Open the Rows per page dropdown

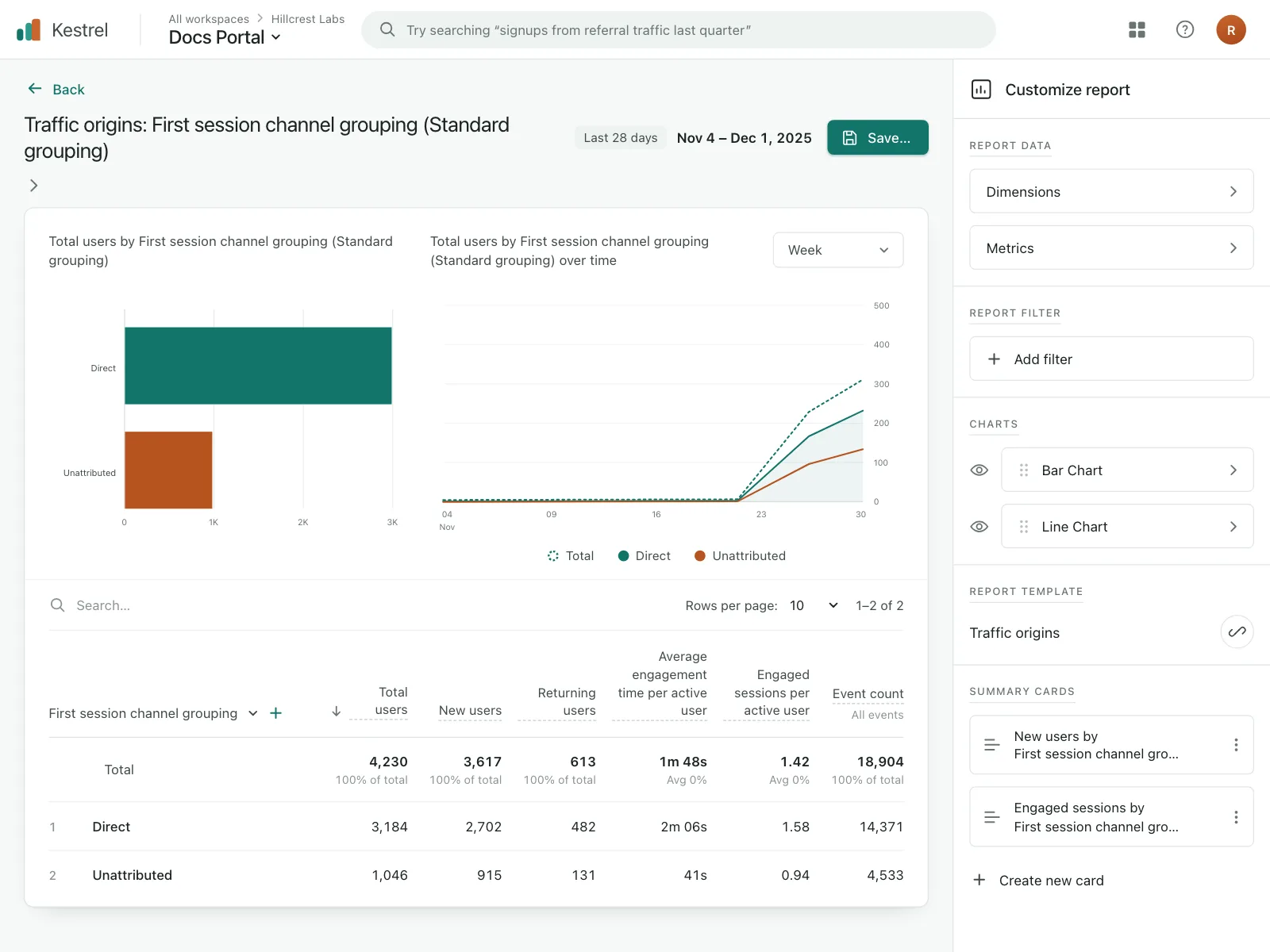pos(814,605)
